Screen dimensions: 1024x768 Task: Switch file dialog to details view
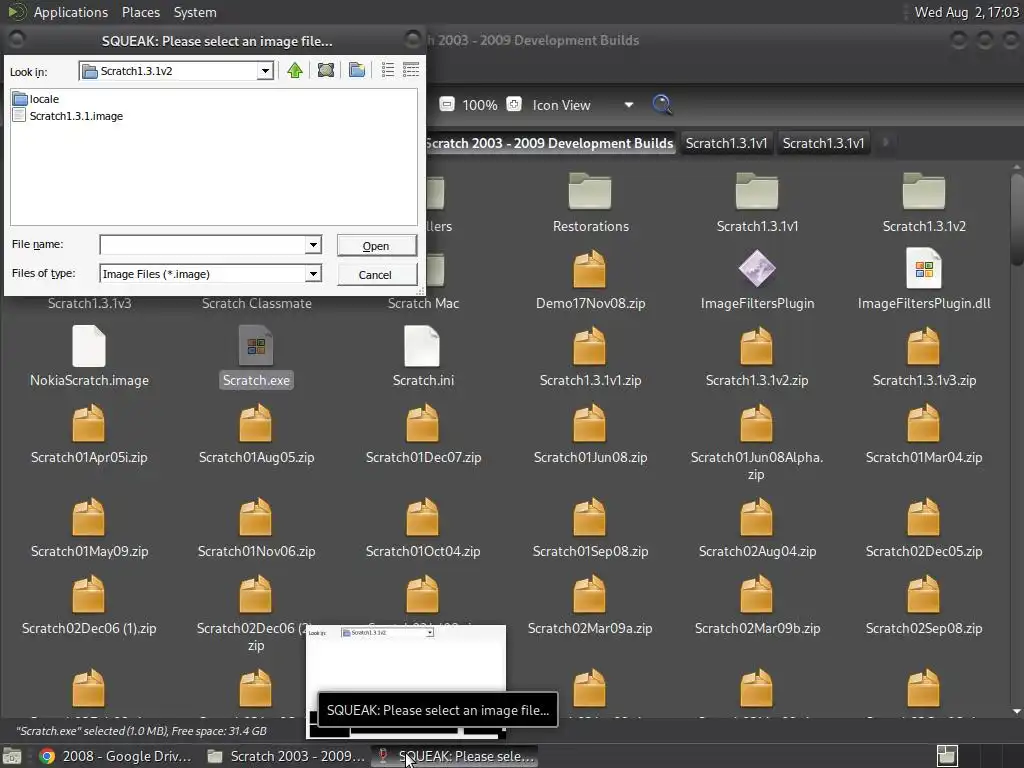coord(411,70)
